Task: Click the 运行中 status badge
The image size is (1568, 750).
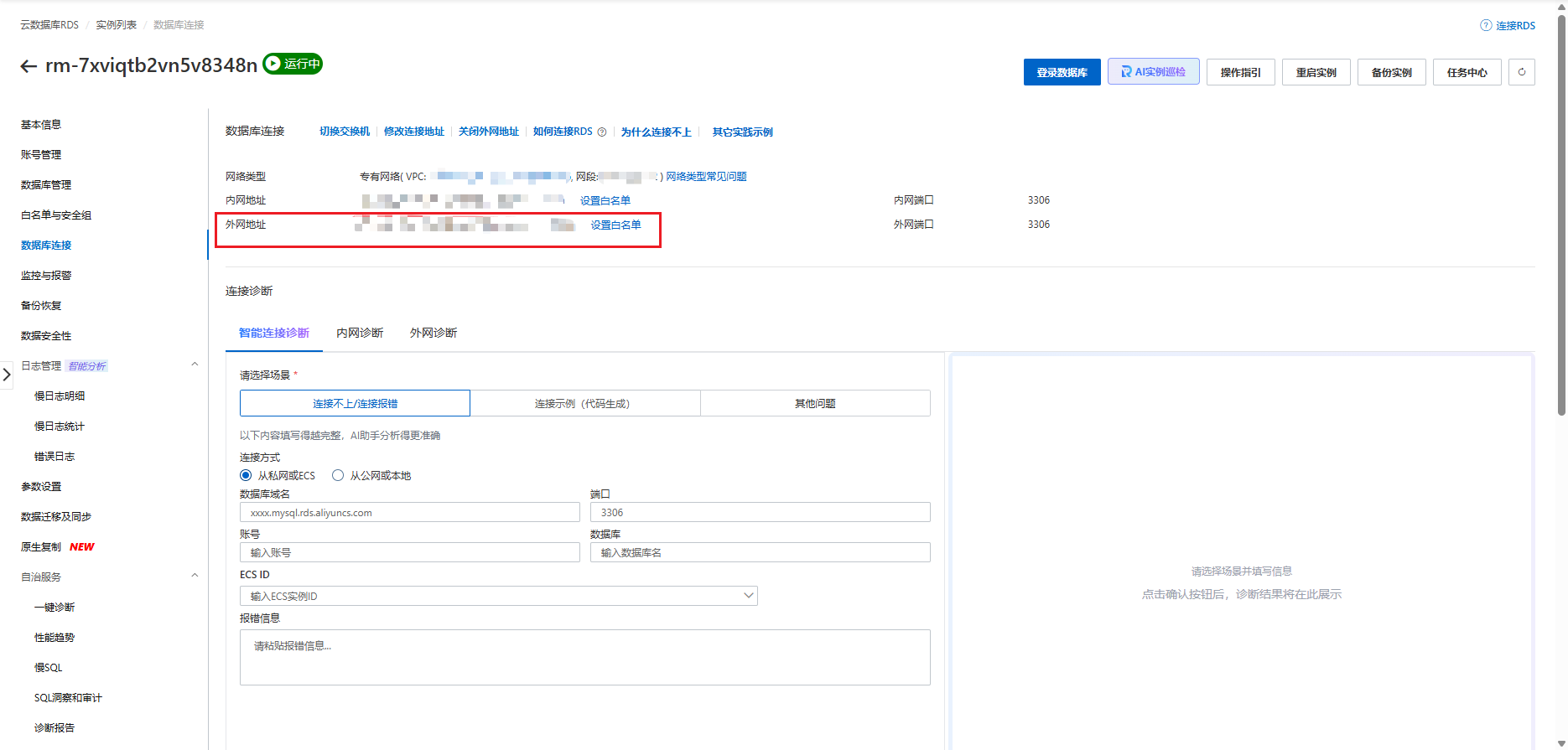Action: click(x=293, y=64)
